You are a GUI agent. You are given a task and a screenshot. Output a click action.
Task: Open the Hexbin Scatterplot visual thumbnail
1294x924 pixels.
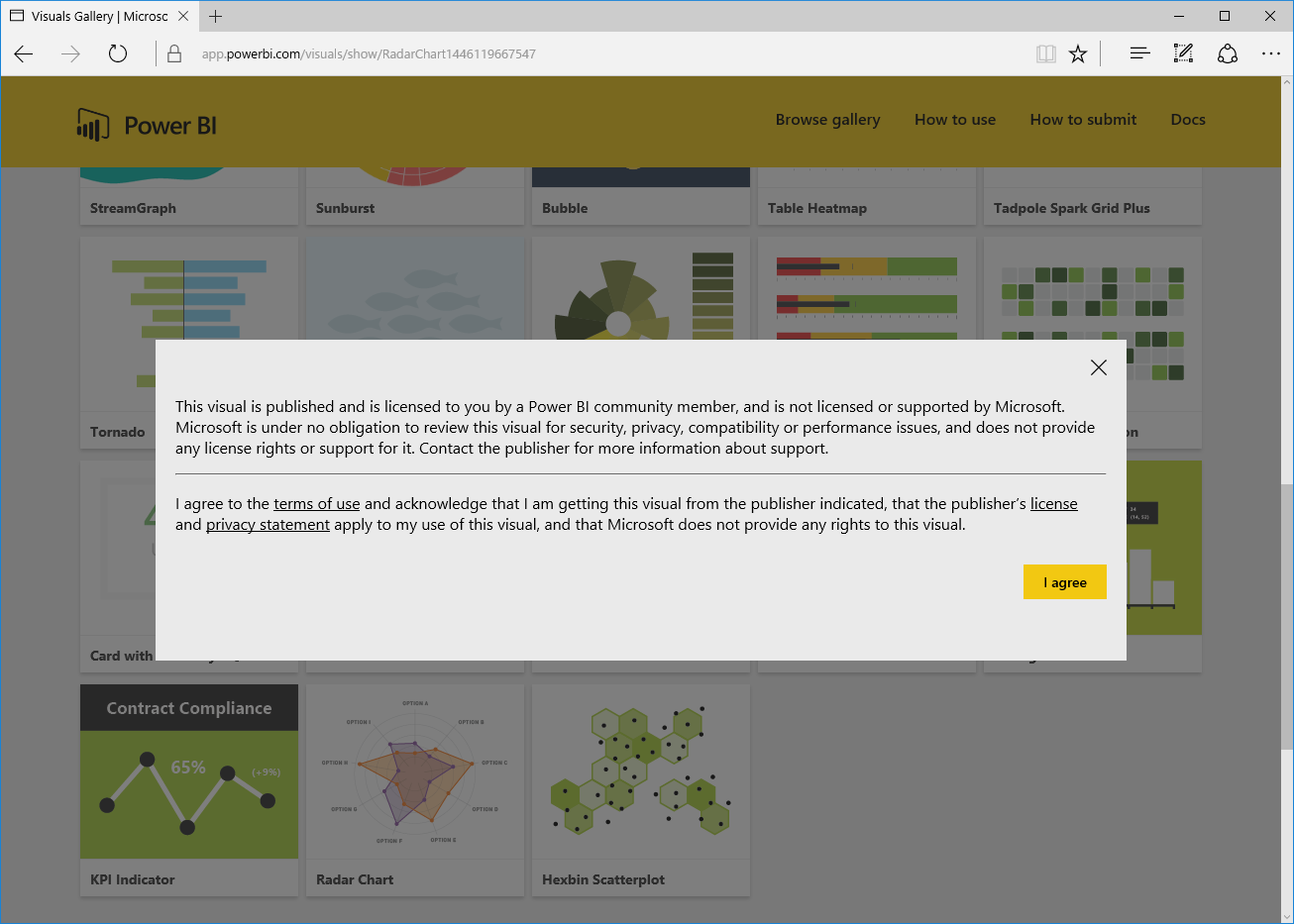coord(641,771)
